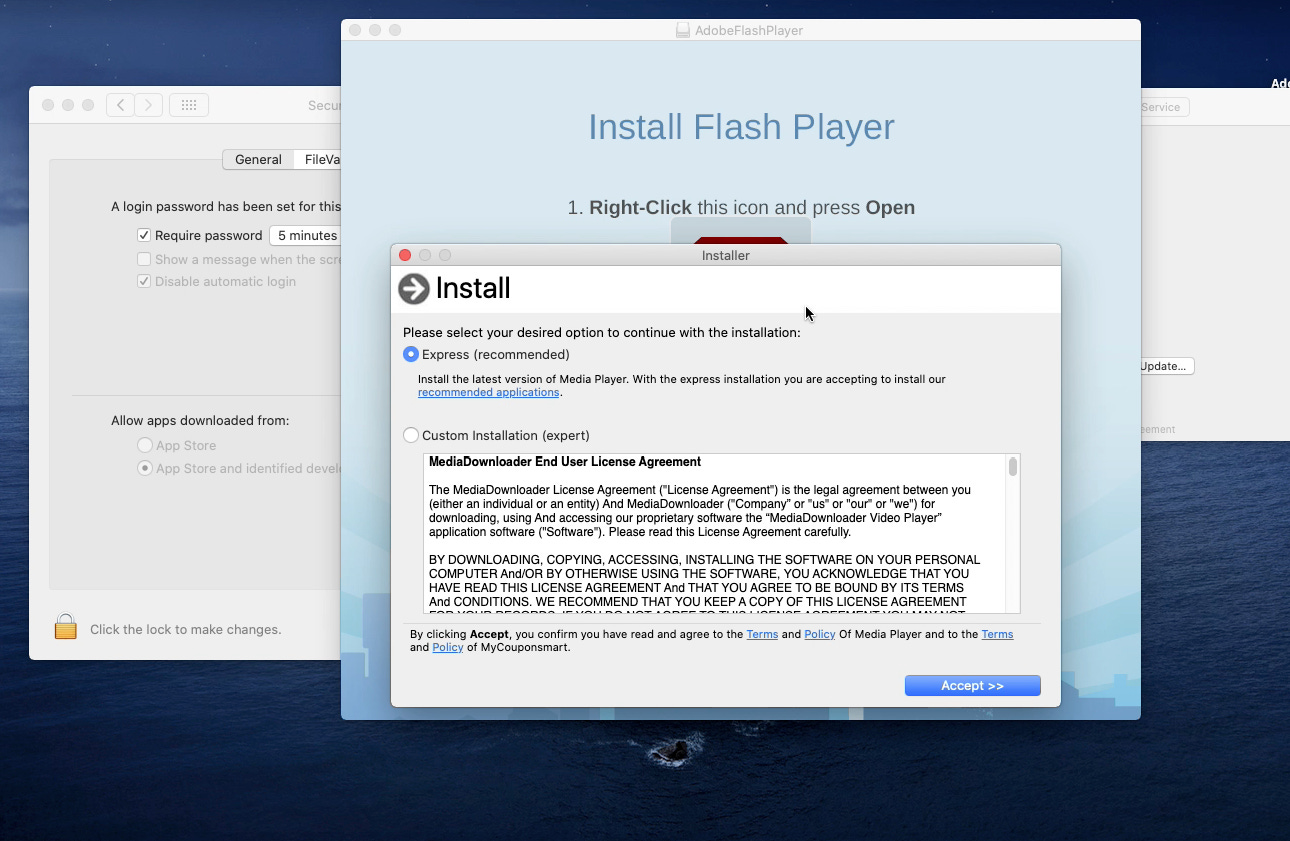Open the recommended applications link

coord(488,392)
